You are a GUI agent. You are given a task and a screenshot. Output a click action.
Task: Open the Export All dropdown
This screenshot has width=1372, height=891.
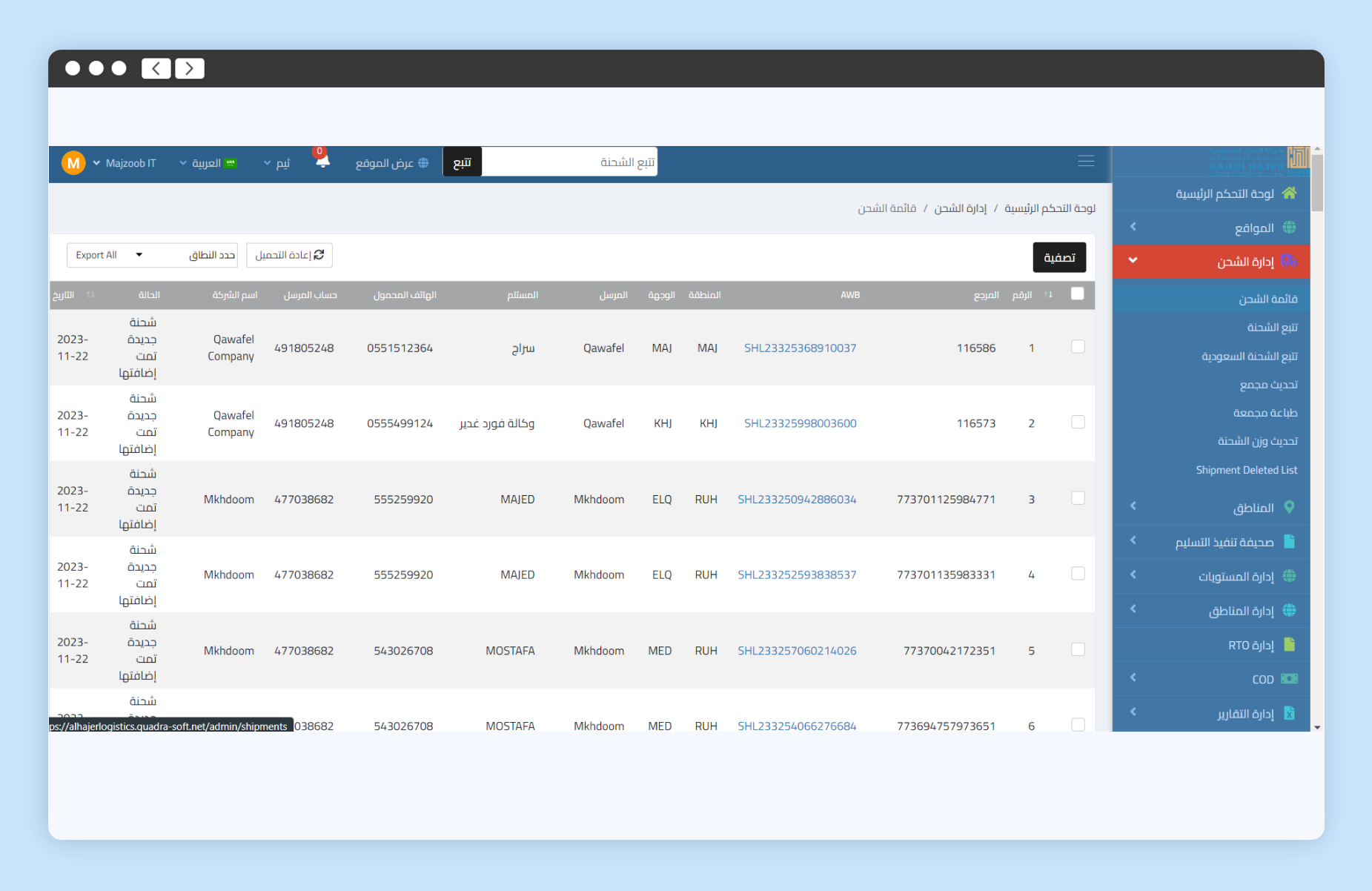109,255
